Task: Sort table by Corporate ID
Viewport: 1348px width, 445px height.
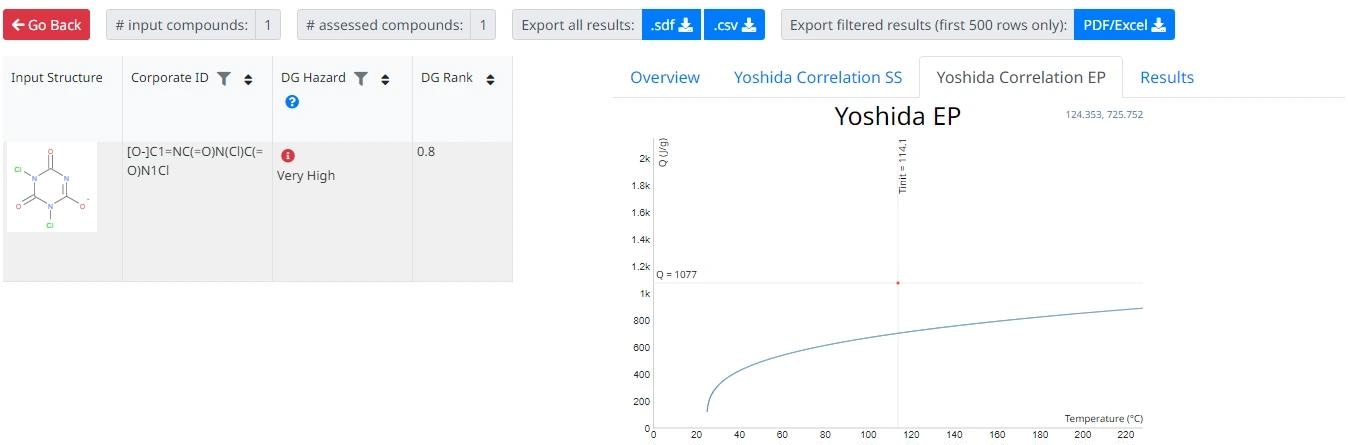Action: (x=248, y=79)
